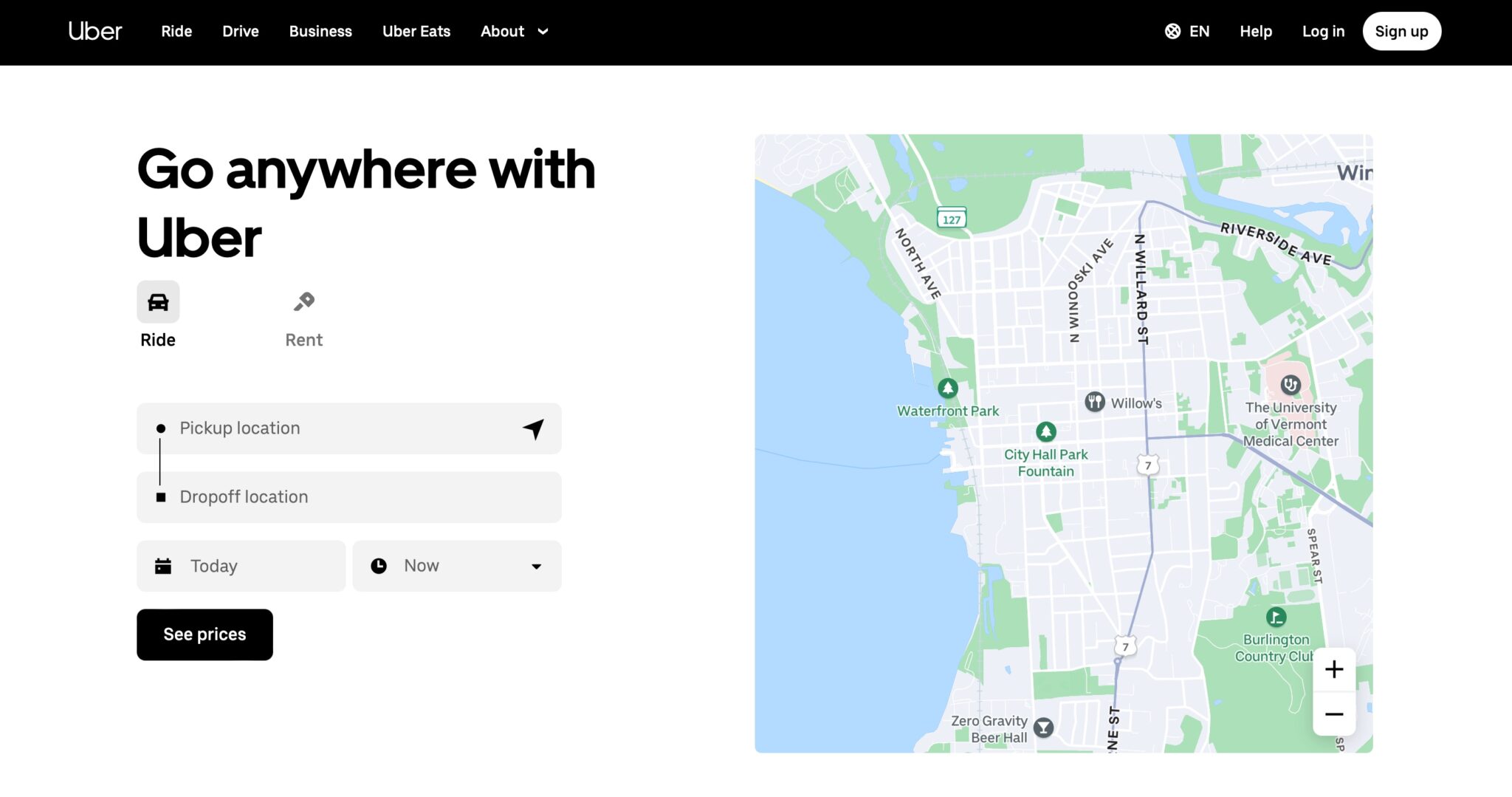The image size is (1512, 797).
Task: Click Waterfront Park label on map
Action: (948, 411)
